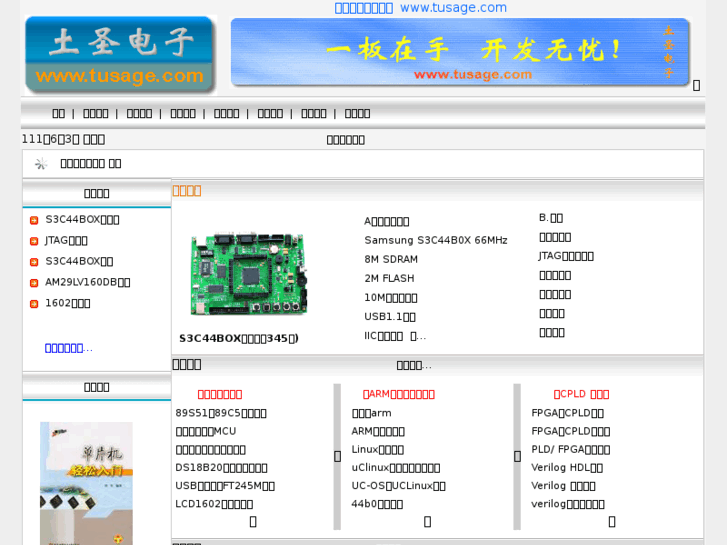Select the 2M FLASH spec line

coord(389,278)
